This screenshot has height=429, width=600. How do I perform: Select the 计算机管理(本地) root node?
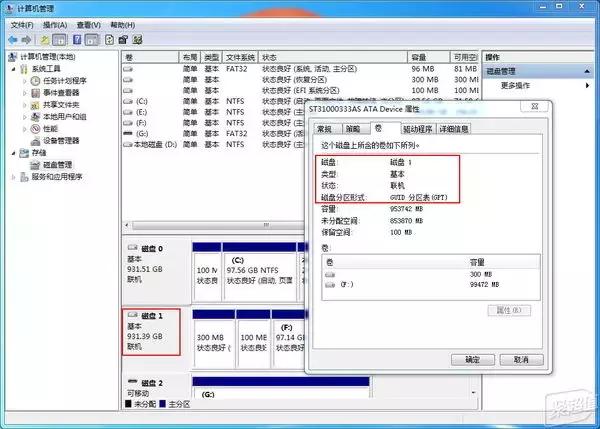(47, 57)
